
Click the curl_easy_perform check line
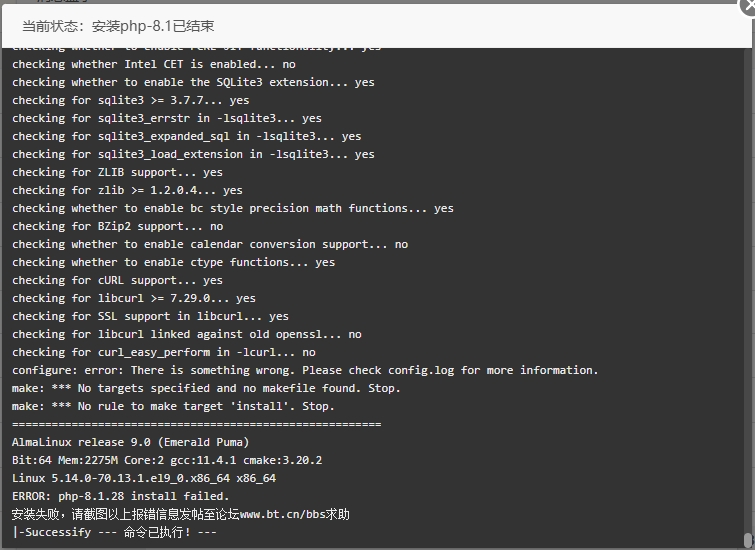(x=164, y=353)
